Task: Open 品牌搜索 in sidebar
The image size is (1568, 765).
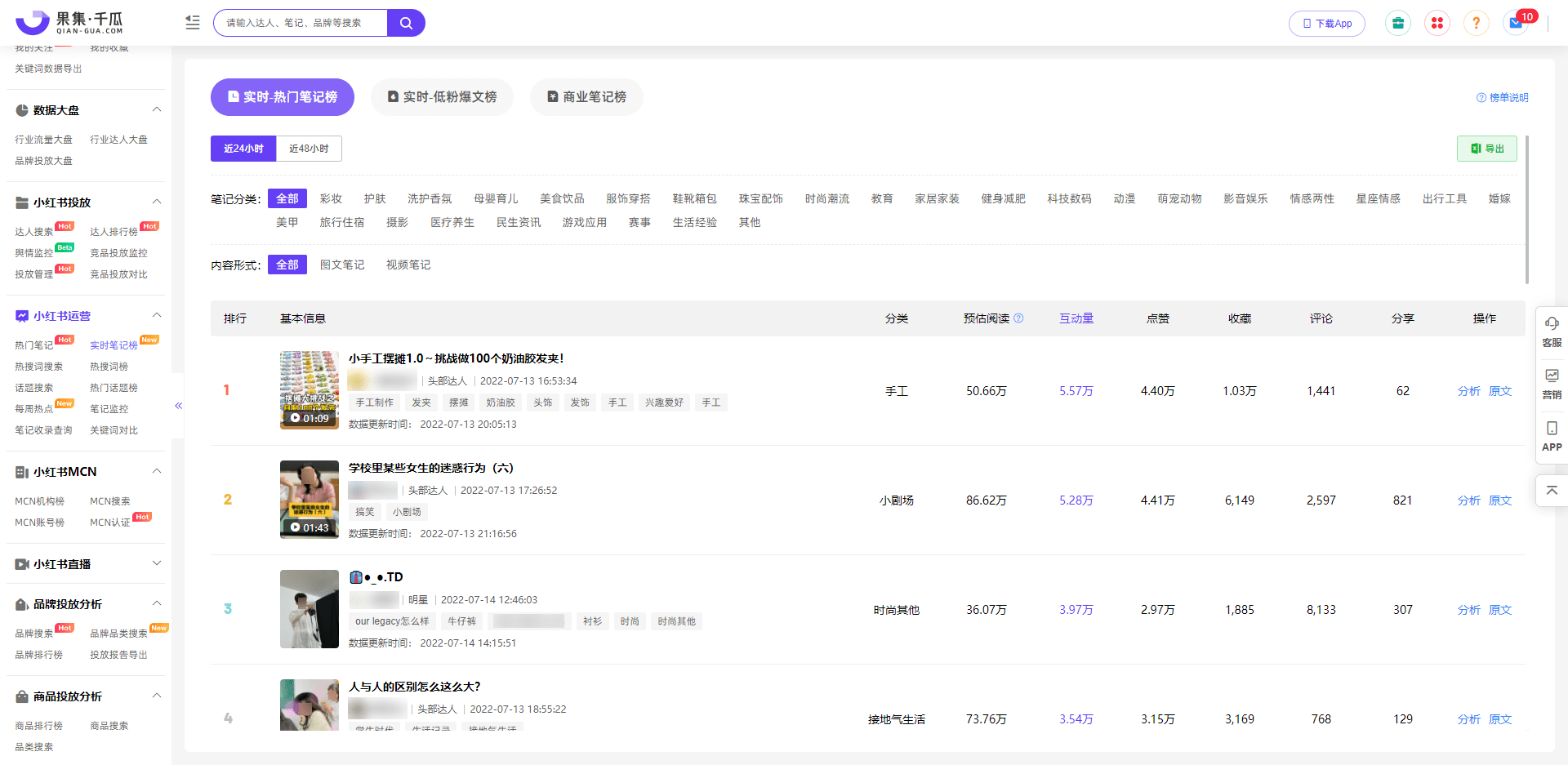Action: [x=33, y=634]
